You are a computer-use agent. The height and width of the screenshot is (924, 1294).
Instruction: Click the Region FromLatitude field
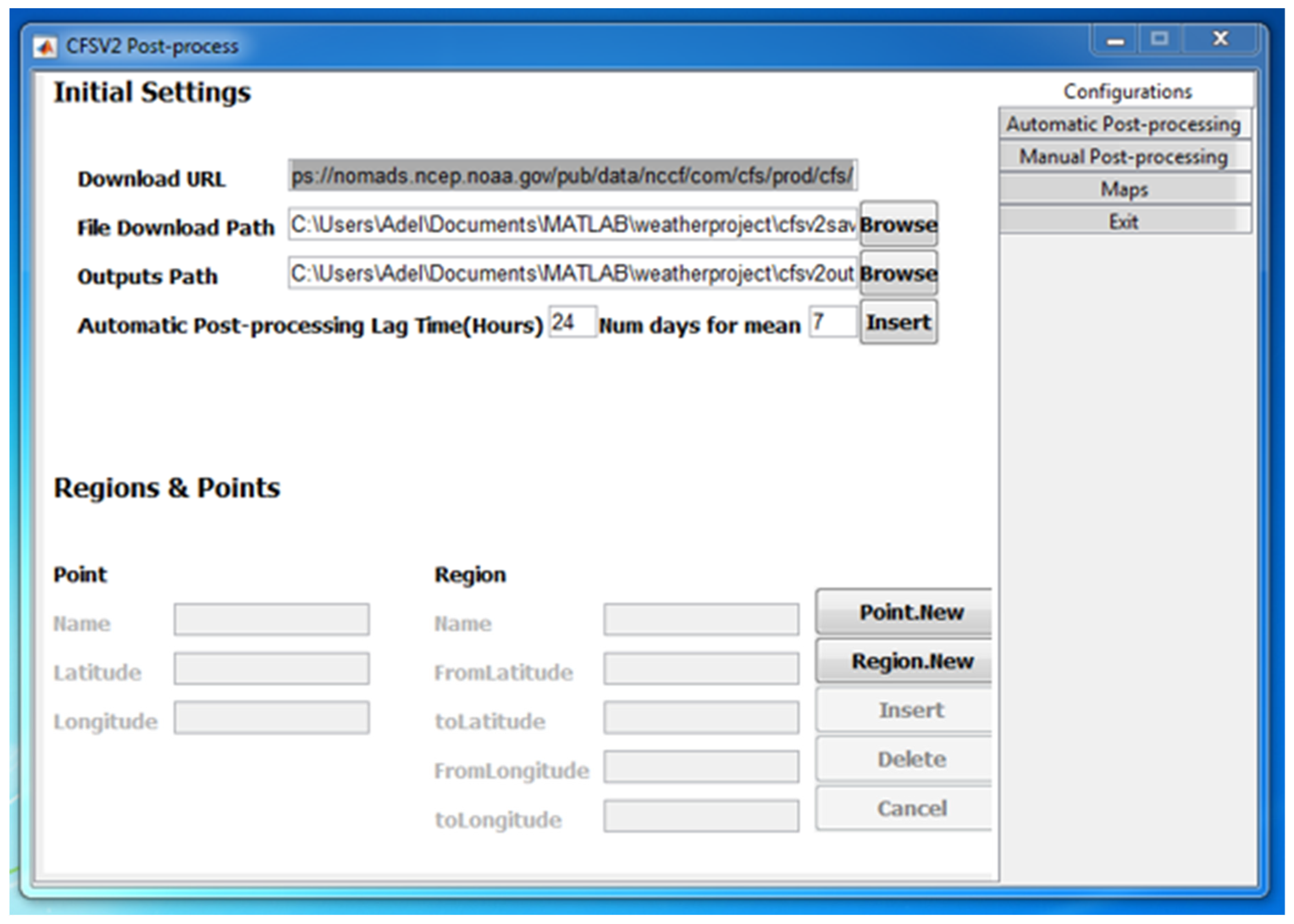[701, 669]
